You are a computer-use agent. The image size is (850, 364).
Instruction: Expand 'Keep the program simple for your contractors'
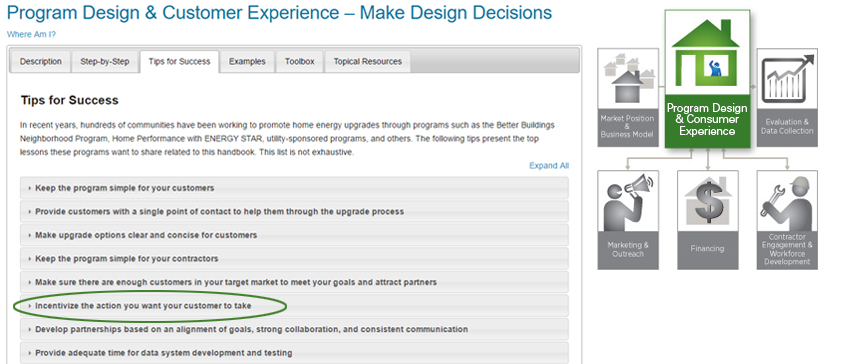click(x=294, y=259)
